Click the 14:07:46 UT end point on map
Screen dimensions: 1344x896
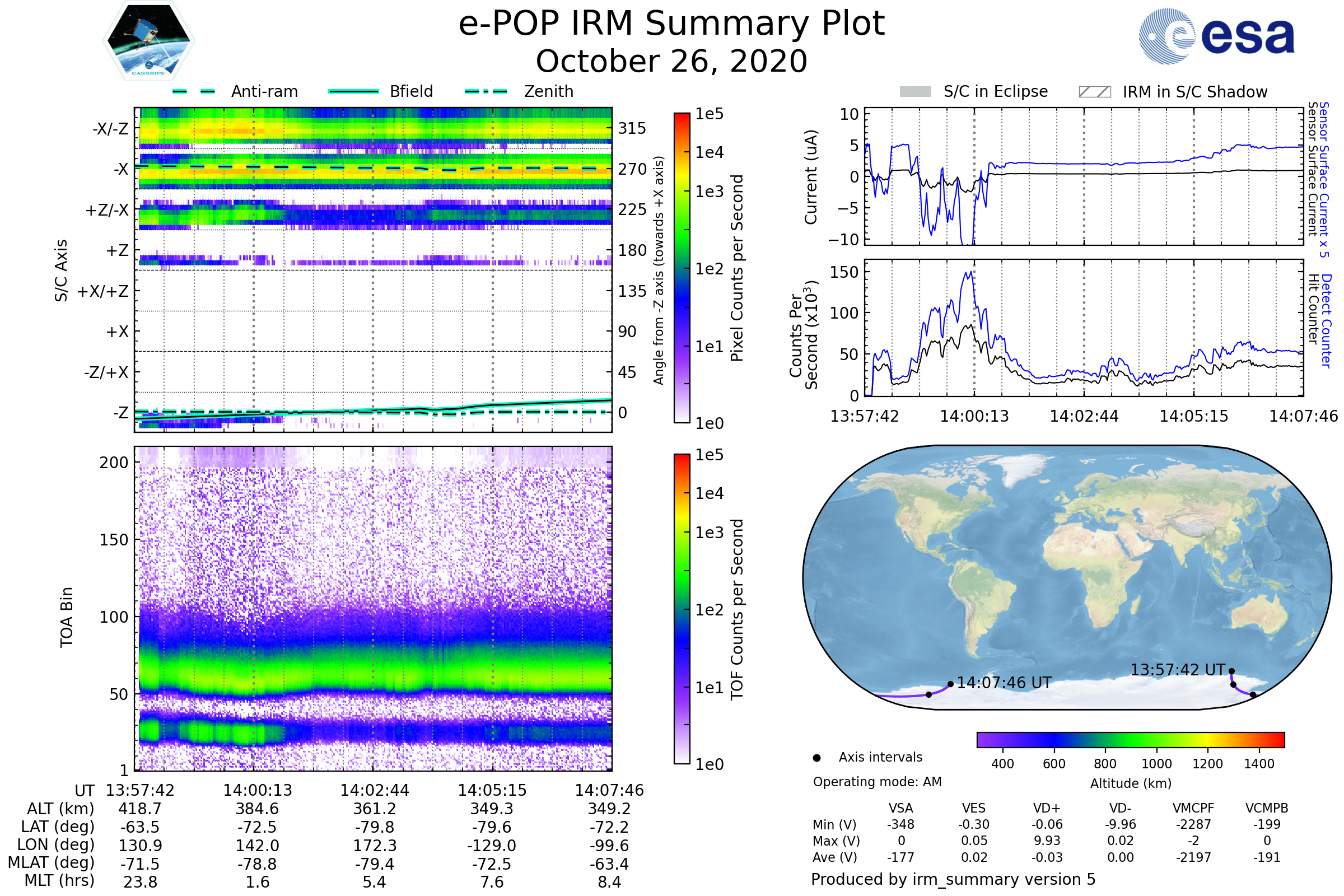pyautogui.click(x=950, y=684)
